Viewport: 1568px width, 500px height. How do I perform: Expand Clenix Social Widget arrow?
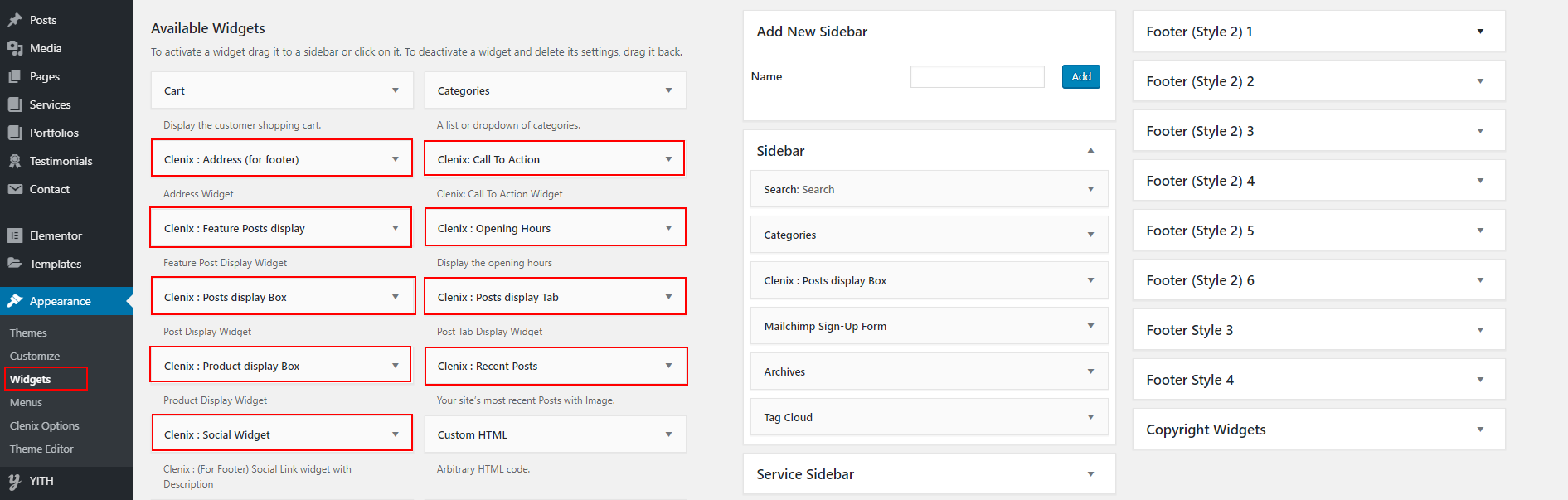point(396,434)
